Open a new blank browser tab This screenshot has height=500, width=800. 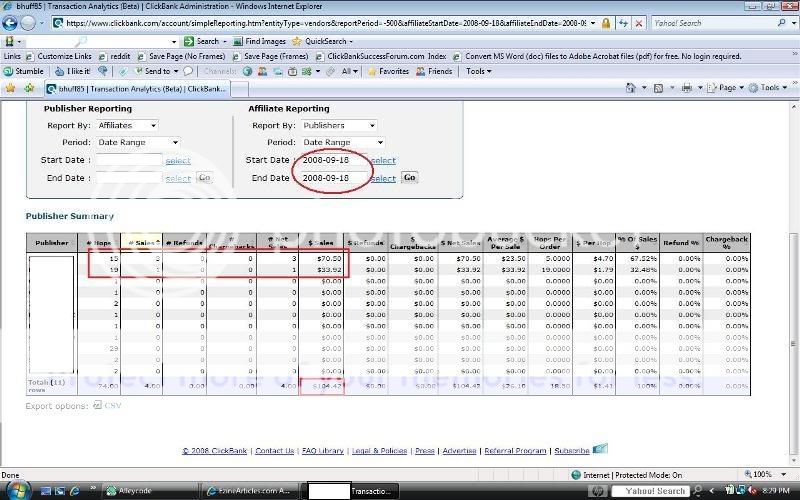(240, 89)
